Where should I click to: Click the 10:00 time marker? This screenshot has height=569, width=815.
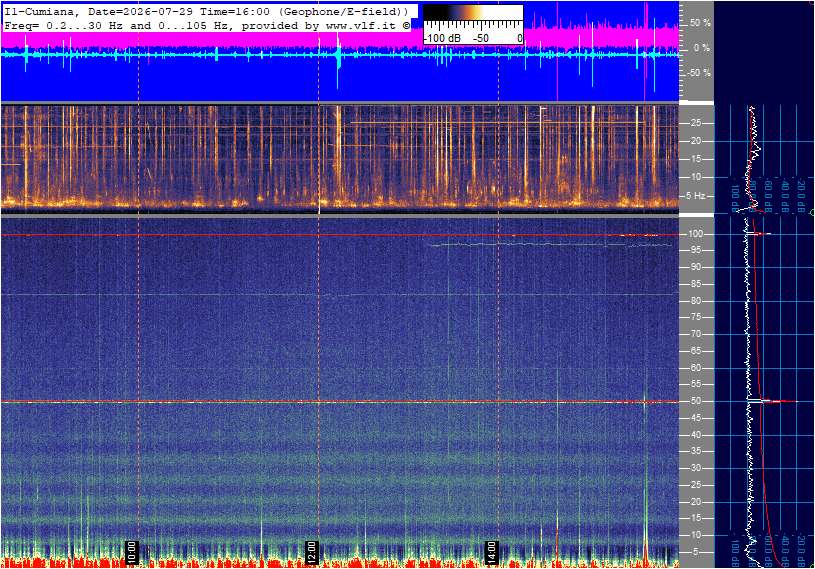point(132,552)
